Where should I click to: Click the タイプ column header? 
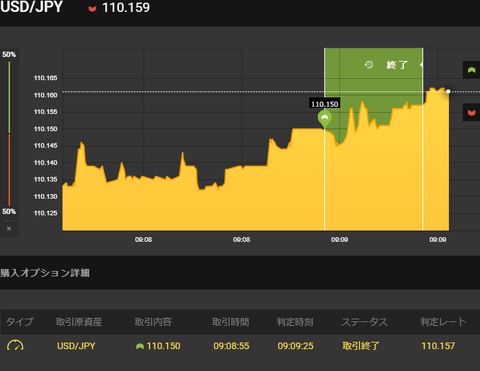(x=19, y=322)
